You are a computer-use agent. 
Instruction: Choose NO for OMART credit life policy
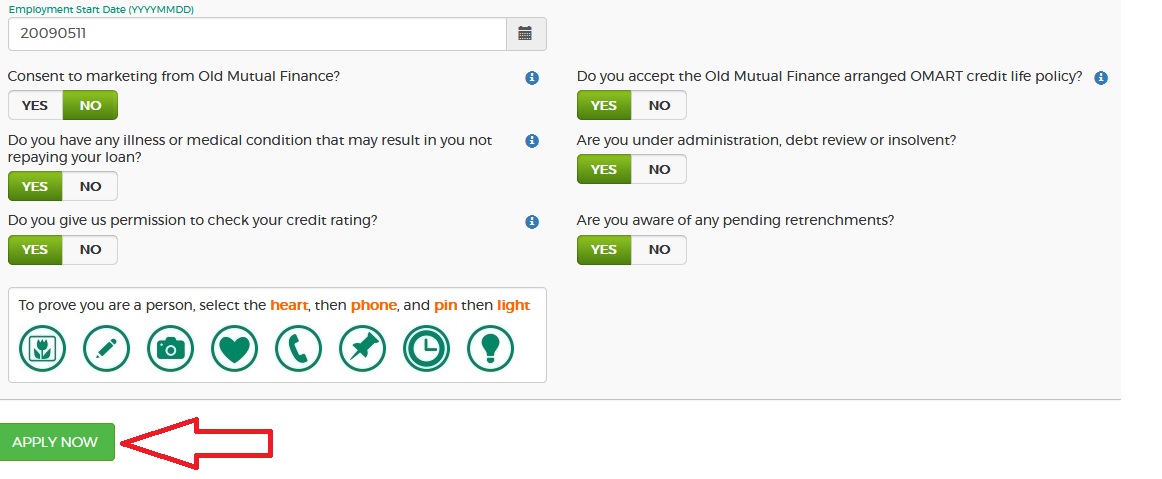(659, 105)
